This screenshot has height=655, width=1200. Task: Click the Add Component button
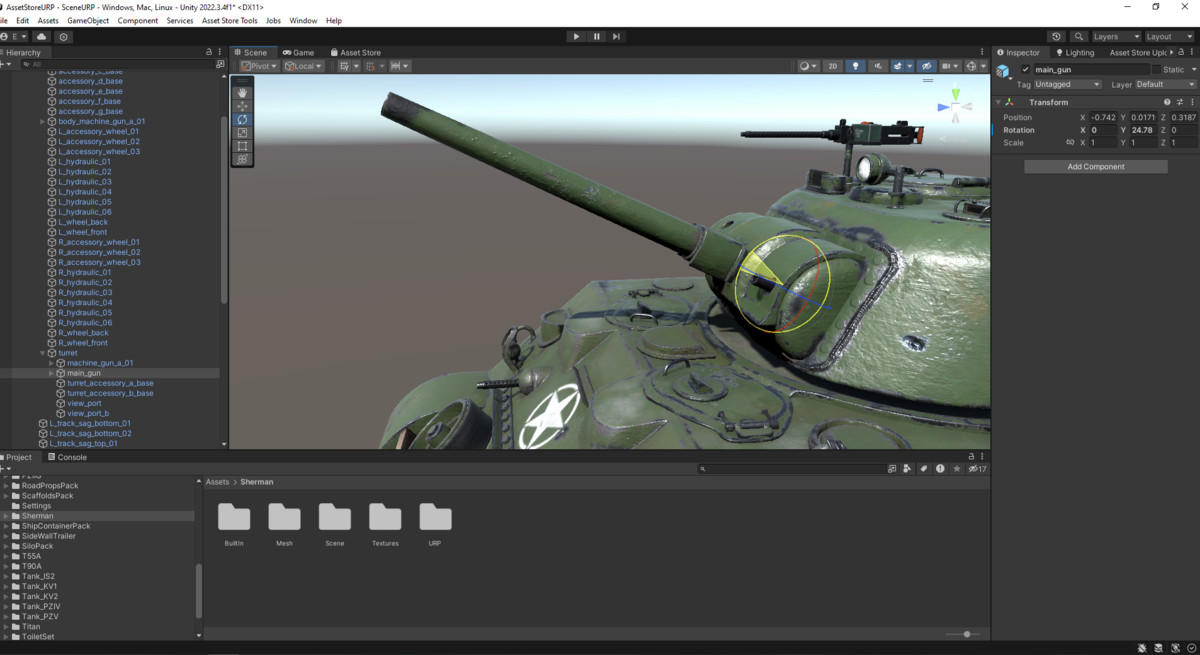coord(1096,167)
